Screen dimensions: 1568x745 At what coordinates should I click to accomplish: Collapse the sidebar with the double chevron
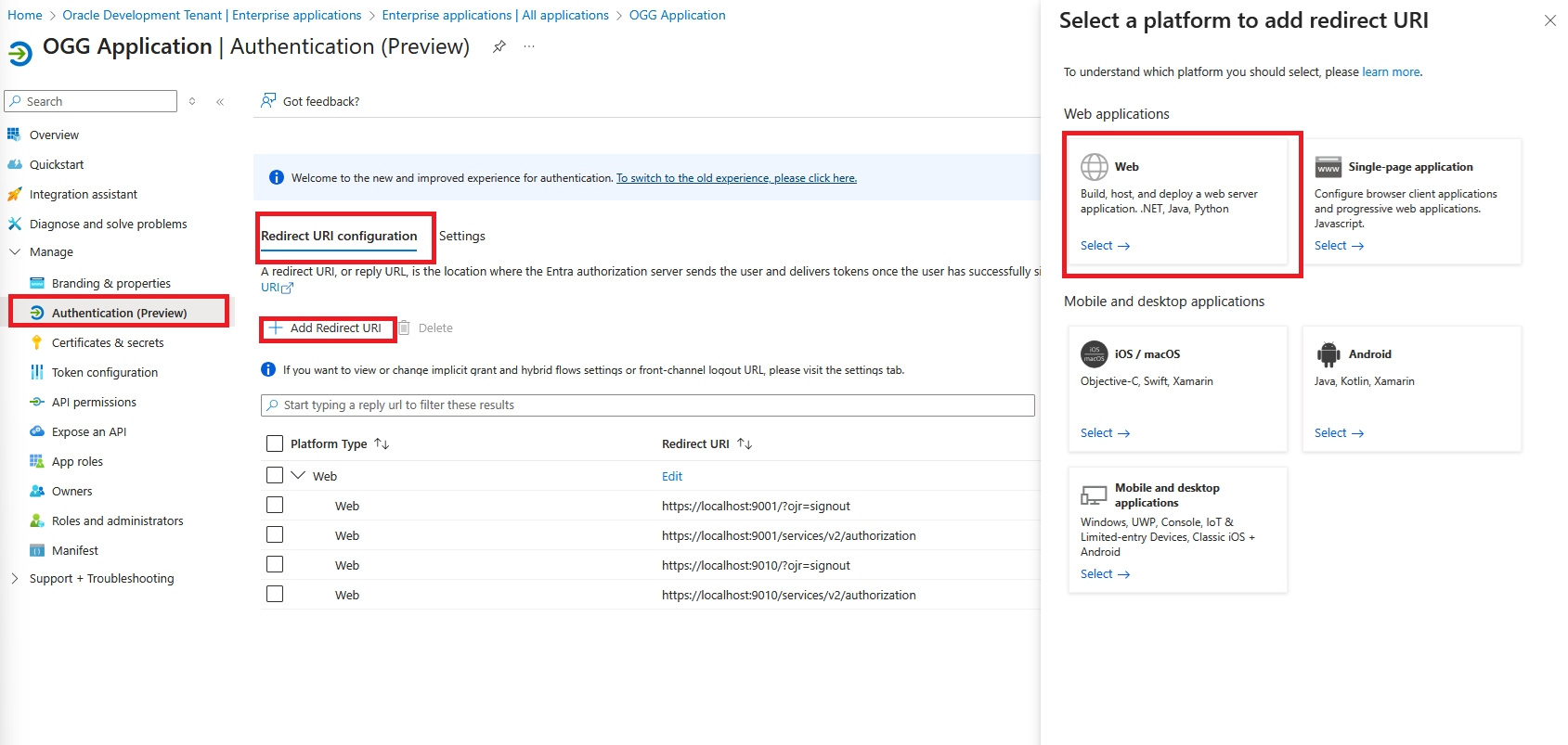[220, 102]
